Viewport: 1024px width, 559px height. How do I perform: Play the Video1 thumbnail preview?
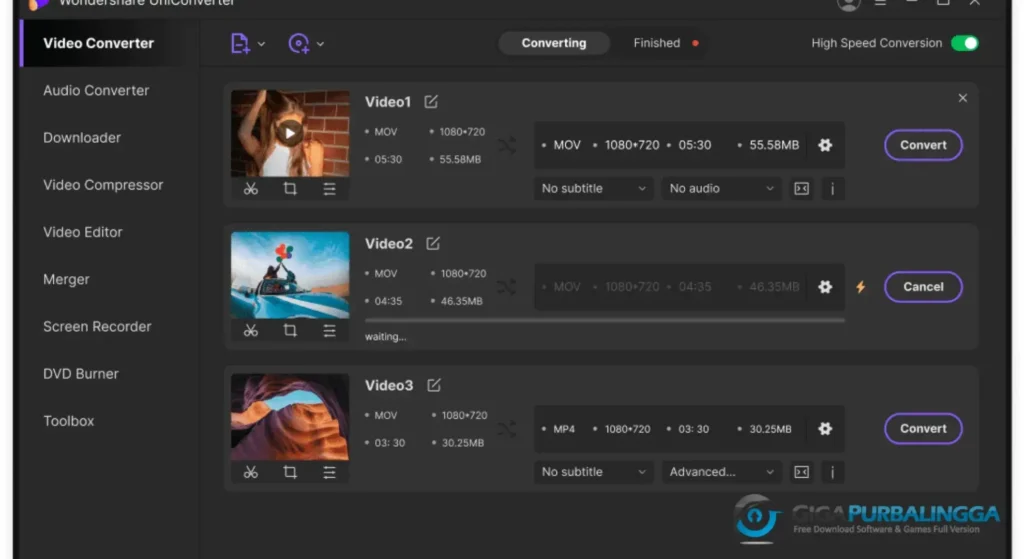click(x=289, y=133)
